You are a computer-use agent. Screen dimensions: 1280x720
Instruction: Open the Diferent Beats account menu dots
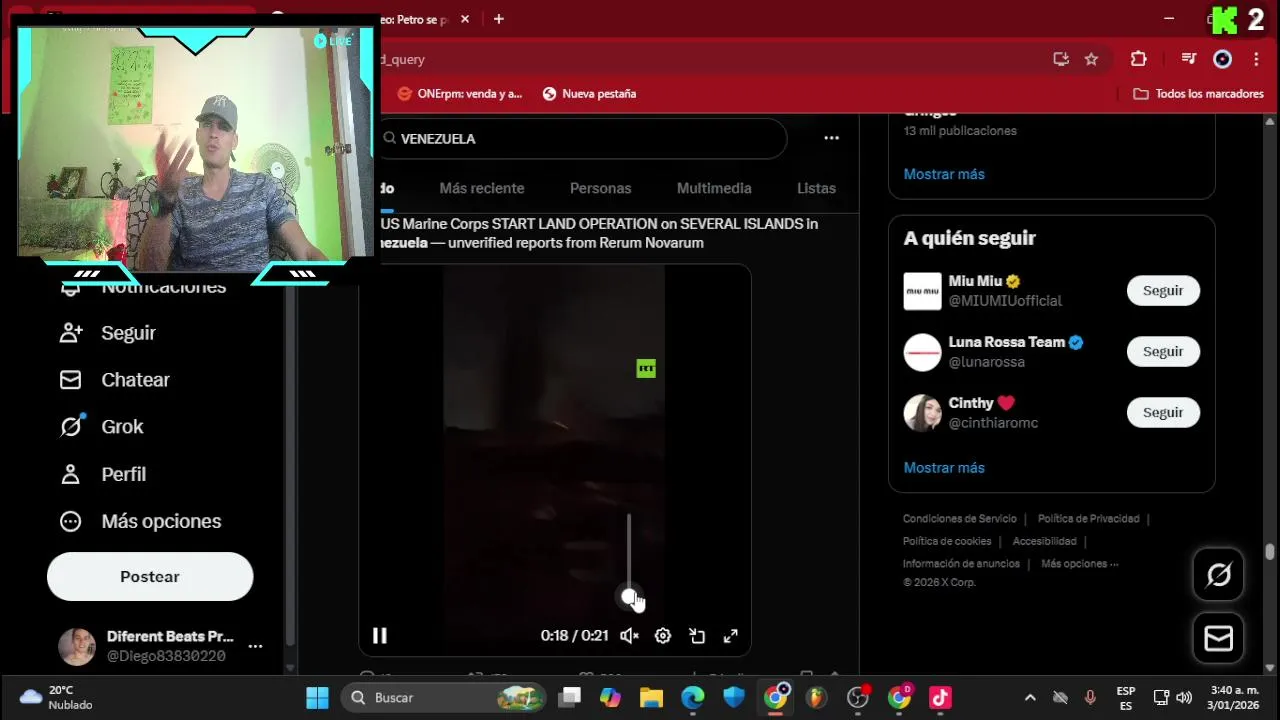(x=255, y=647)
